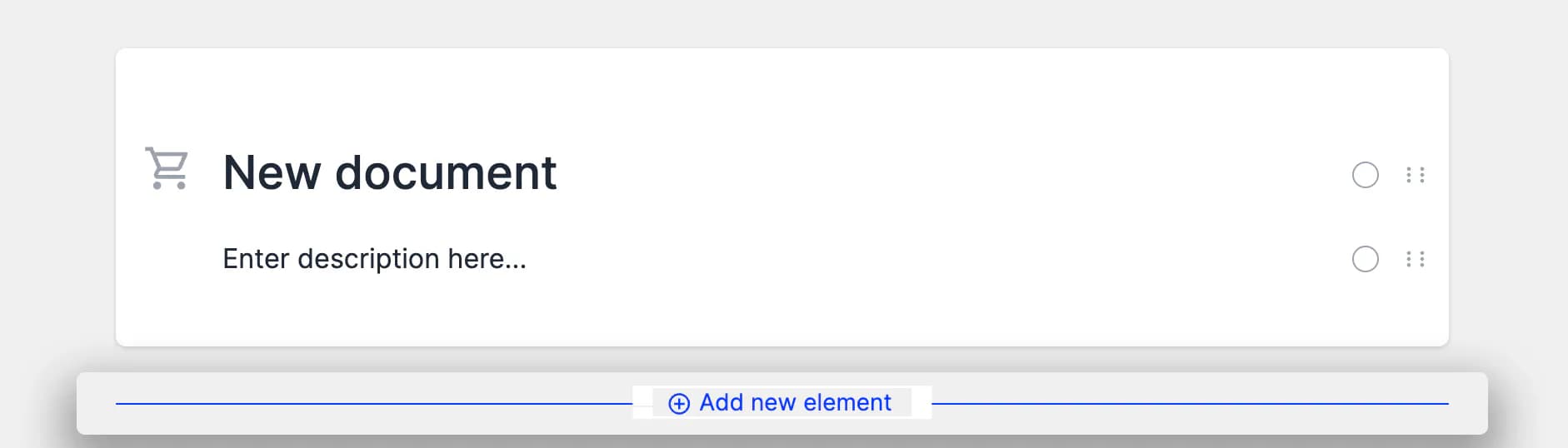This screenshot has width=1568, height=448.
Task: Click the blue divider line right of Add new element
Action: (1190, 404)
